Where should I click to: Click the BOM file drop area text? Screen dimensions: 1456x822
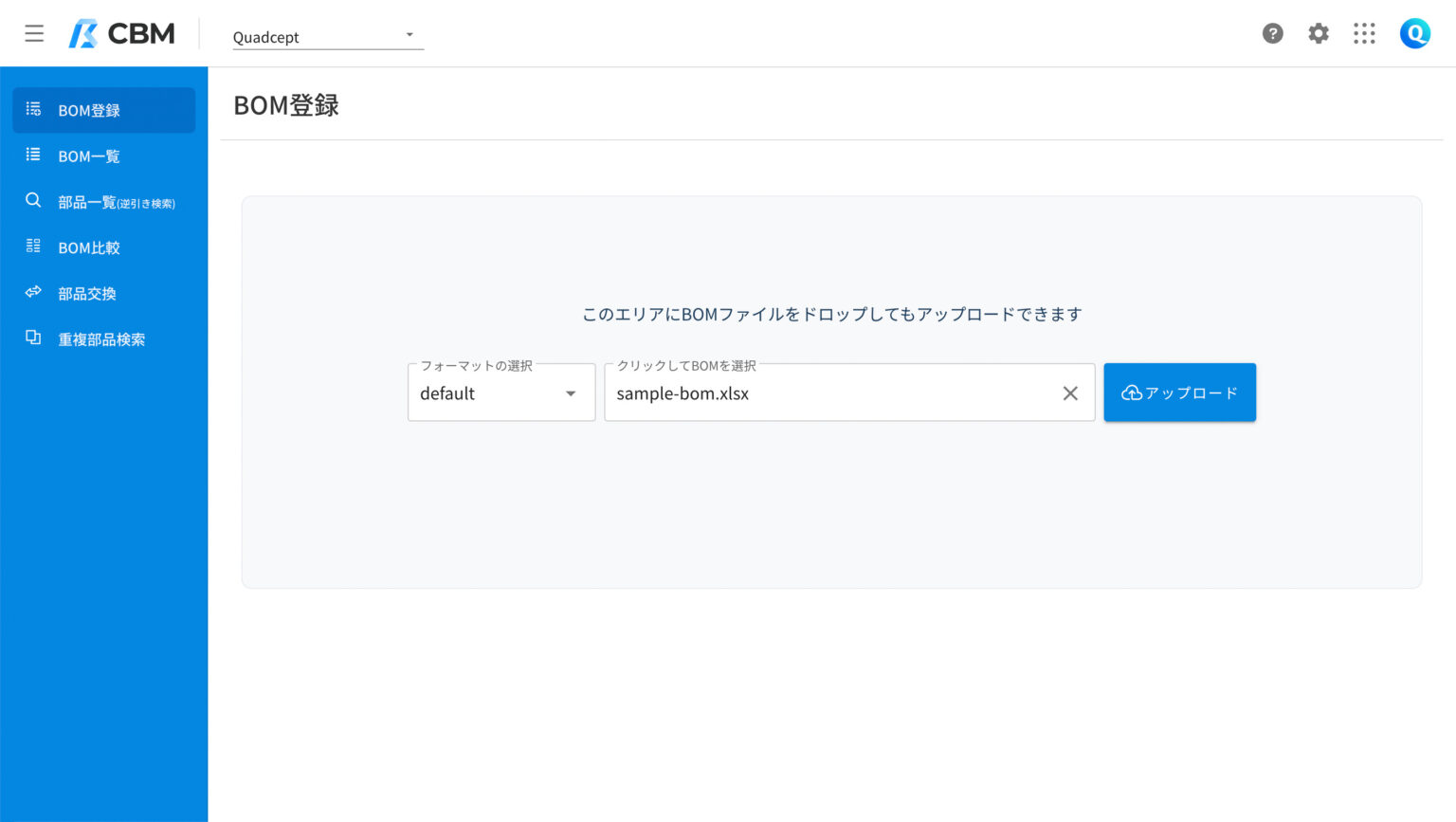coord(831,314)
